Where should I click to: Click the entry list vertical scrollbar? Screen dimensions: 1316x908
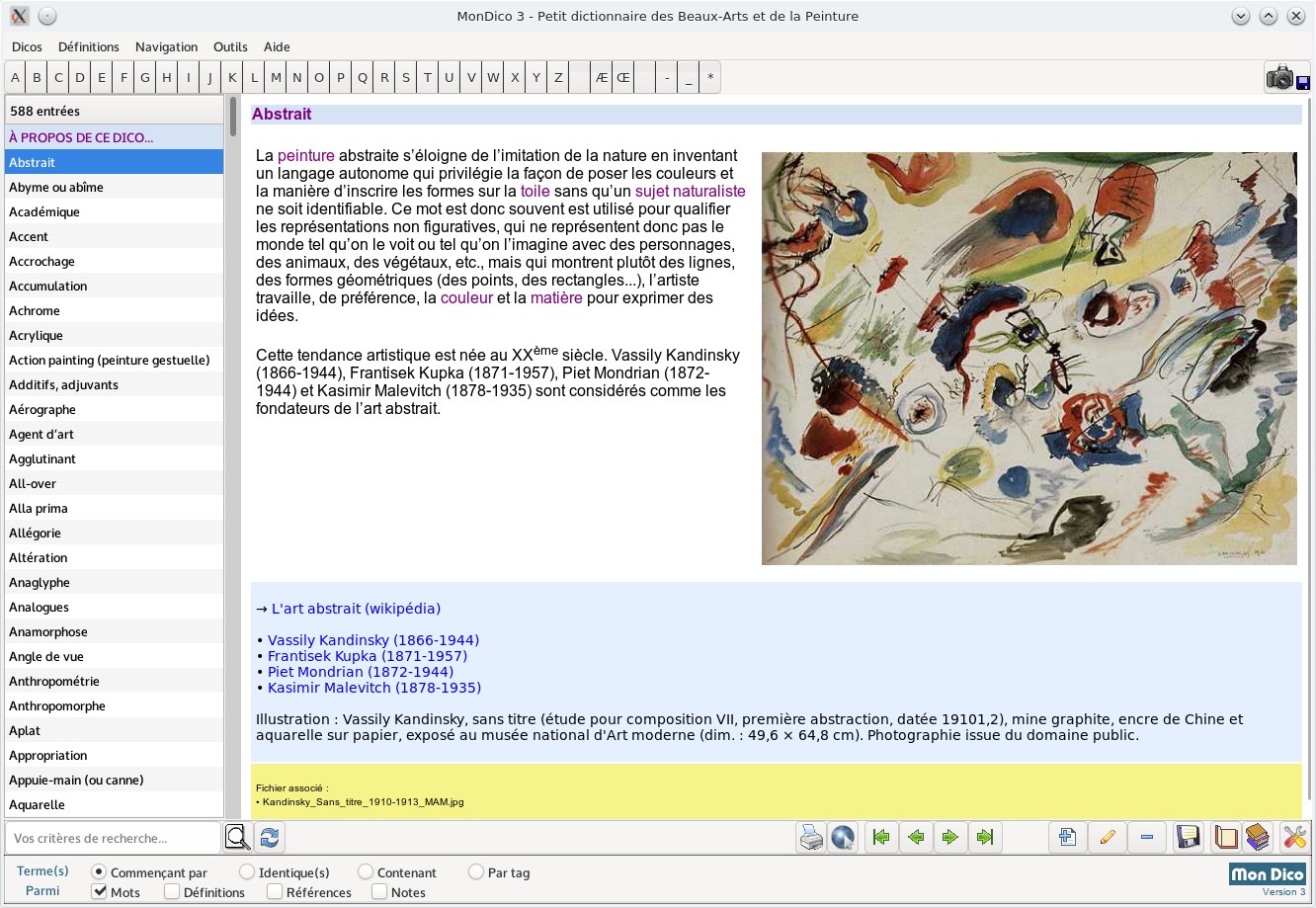pyautogui.click(x=233, y=456)
